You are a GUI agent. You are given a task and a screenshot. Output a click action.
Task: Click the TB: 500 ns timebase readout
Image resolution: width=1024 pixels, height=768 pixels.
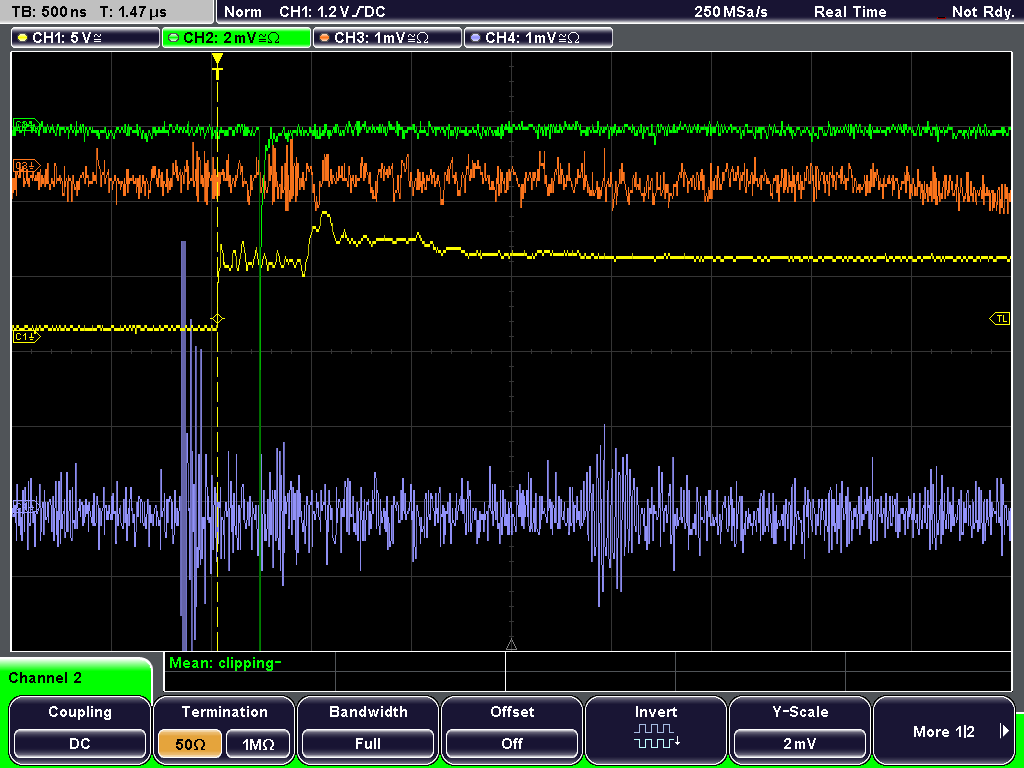[x=49, y=12]
